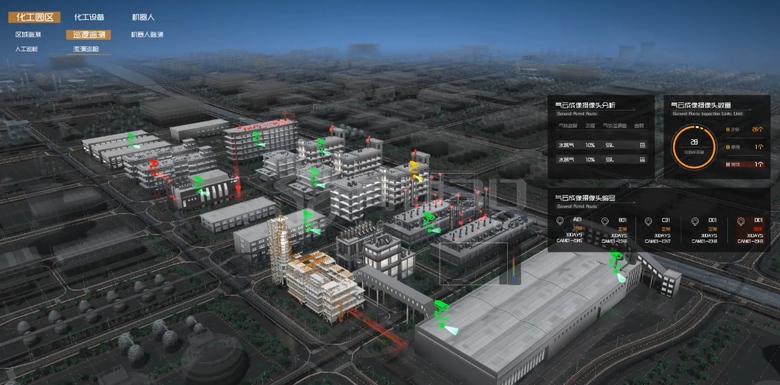Select green camera on the rooftop-pipes building
This screenshot has height=385, width=780.
click(431, 223)
